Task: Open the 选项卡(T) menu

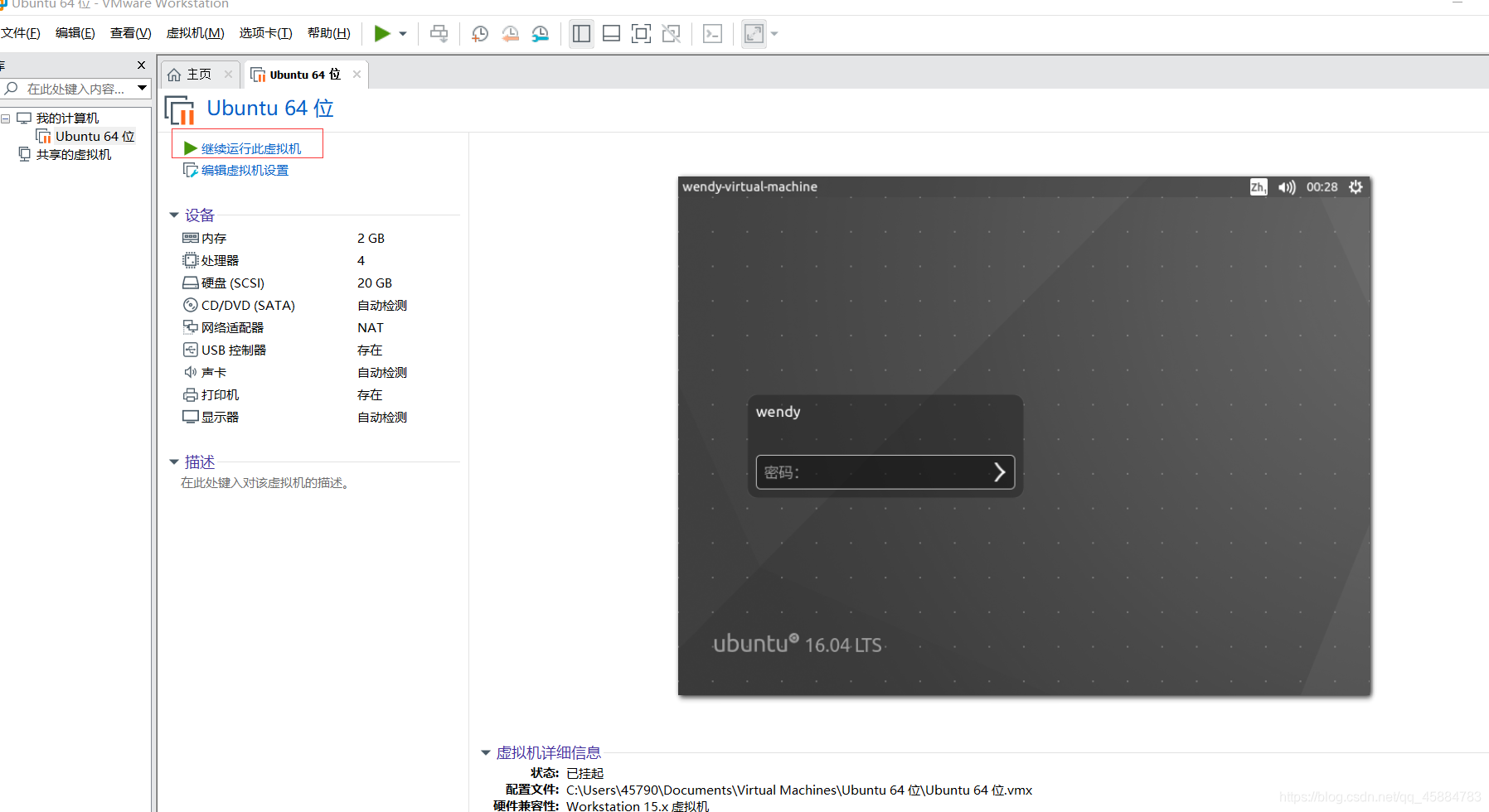Action: pyautogui.click(x=266, y=33)
